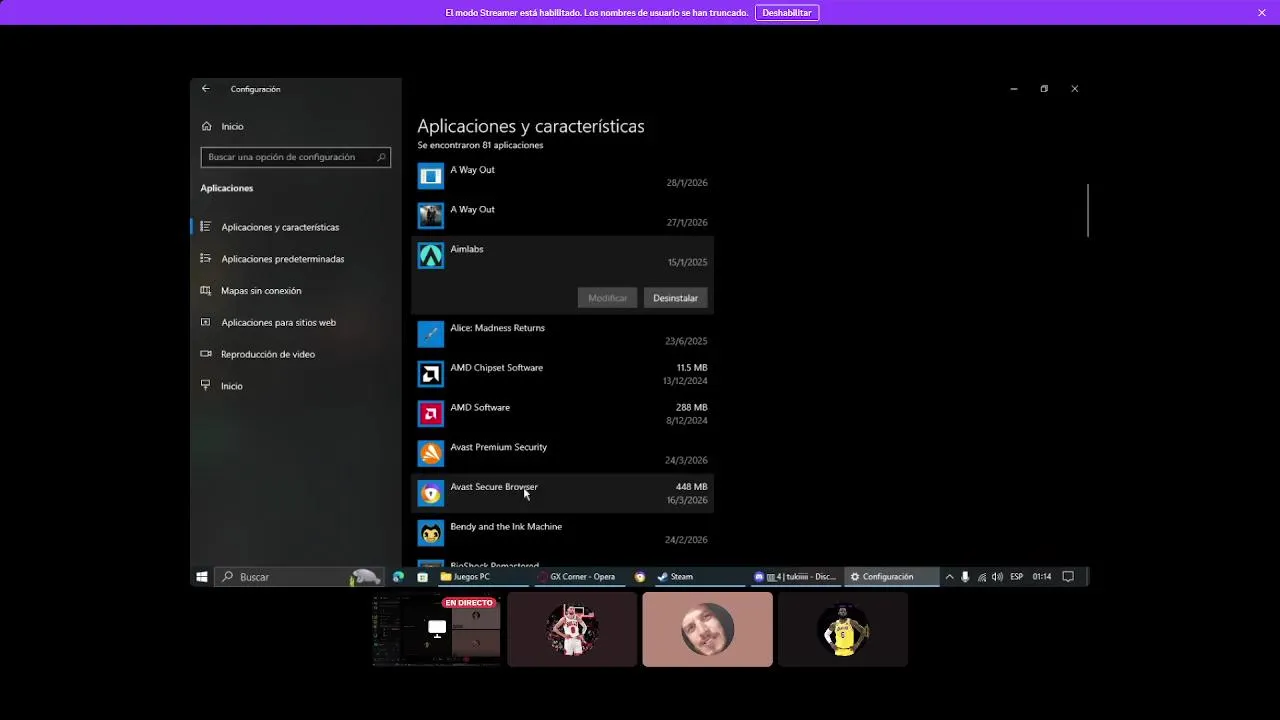This screenshot has width=1280, height=720.
Task: Dismiss the Streamer mode banner
Action: pos(1262,13)
